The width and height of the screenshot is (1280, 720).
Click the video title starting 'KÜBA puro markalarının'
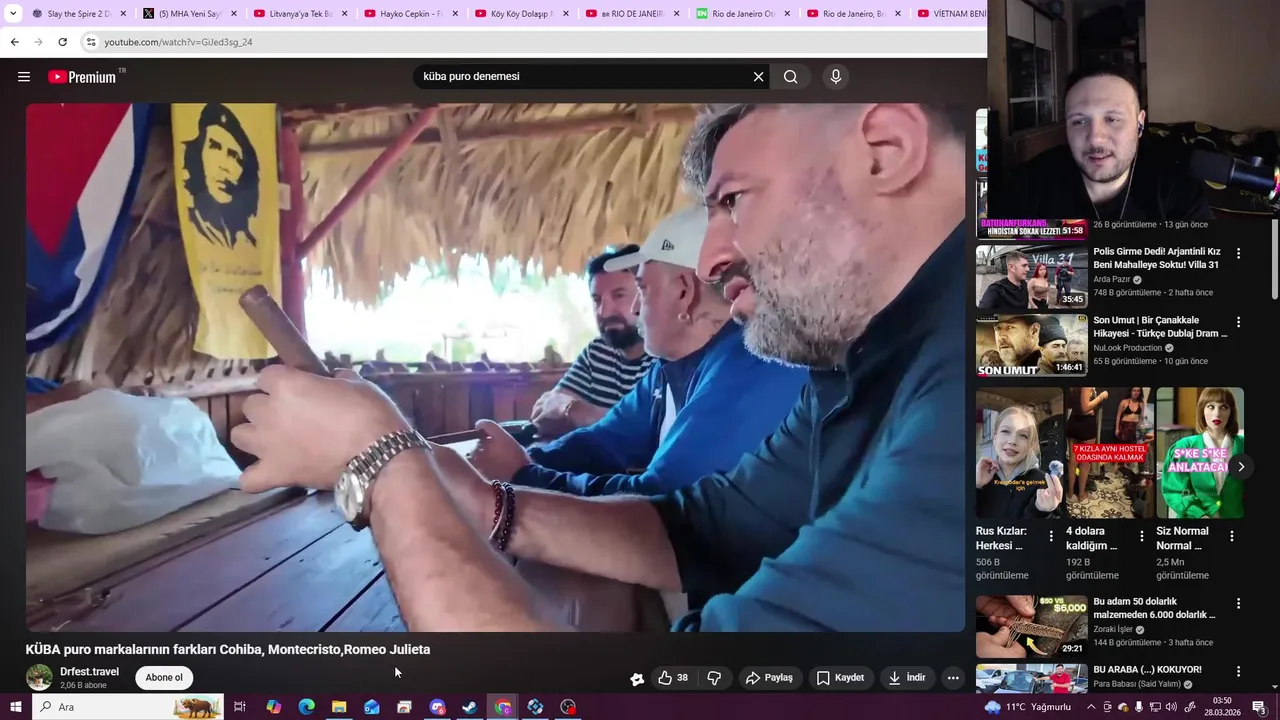[228, 649]
